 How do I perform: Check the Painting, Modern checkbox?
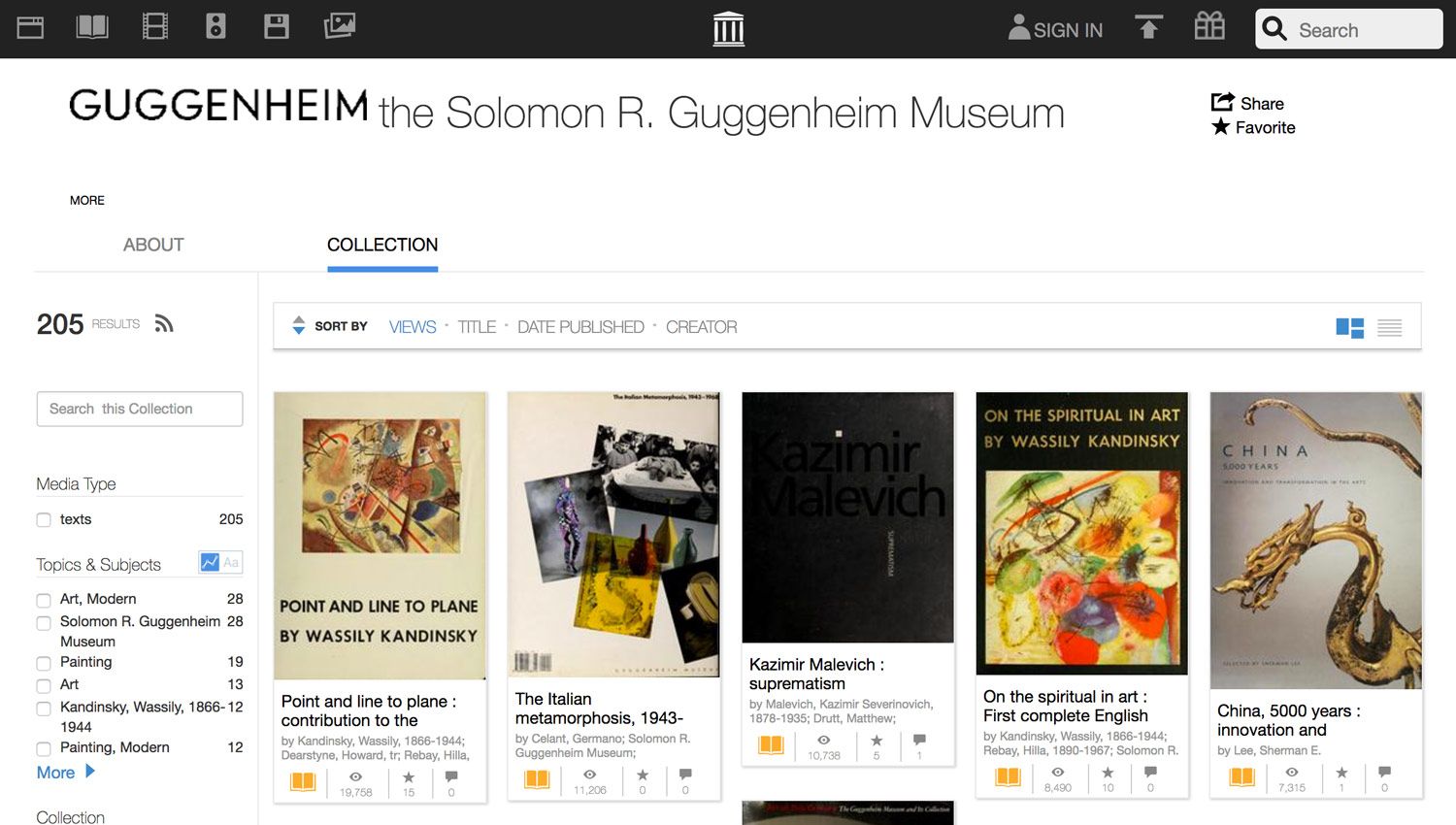pos(44,748)
